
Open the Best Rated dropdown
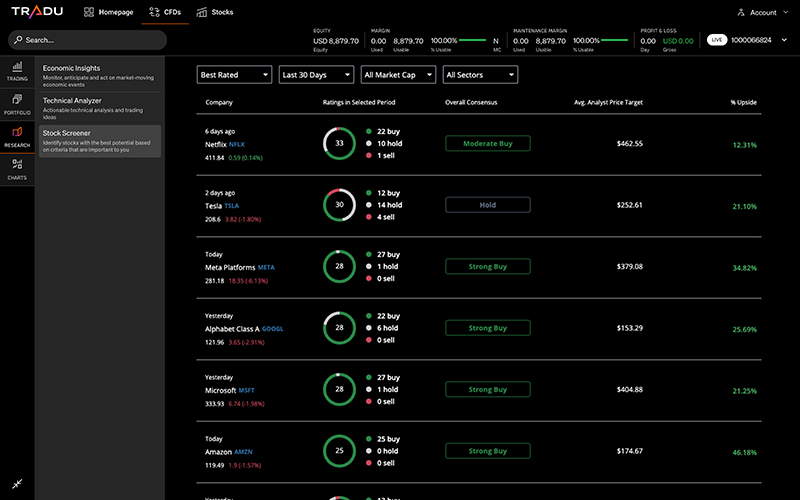tap(234, 74)
